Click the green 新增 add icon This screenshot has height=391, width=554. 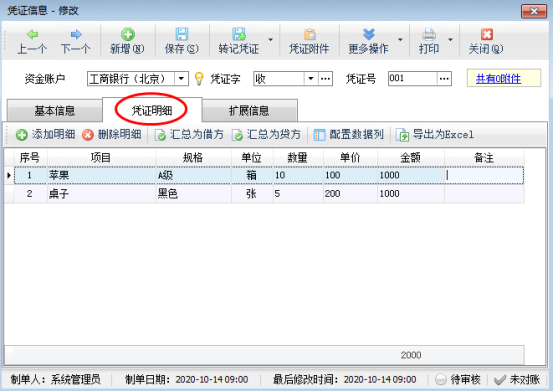point(128,34)
